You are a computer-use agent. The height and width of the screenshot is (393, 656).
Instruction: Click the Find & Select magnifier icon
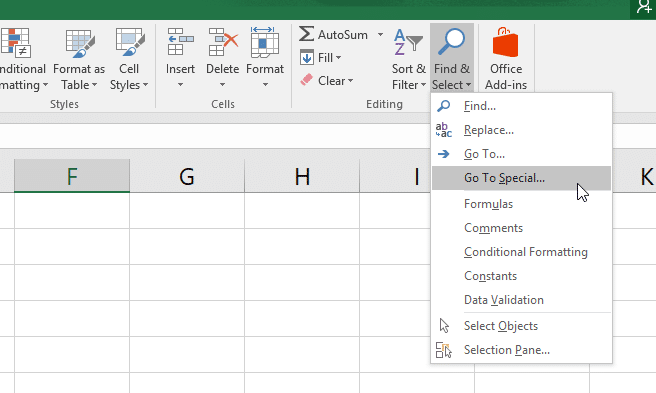[451, 42]
